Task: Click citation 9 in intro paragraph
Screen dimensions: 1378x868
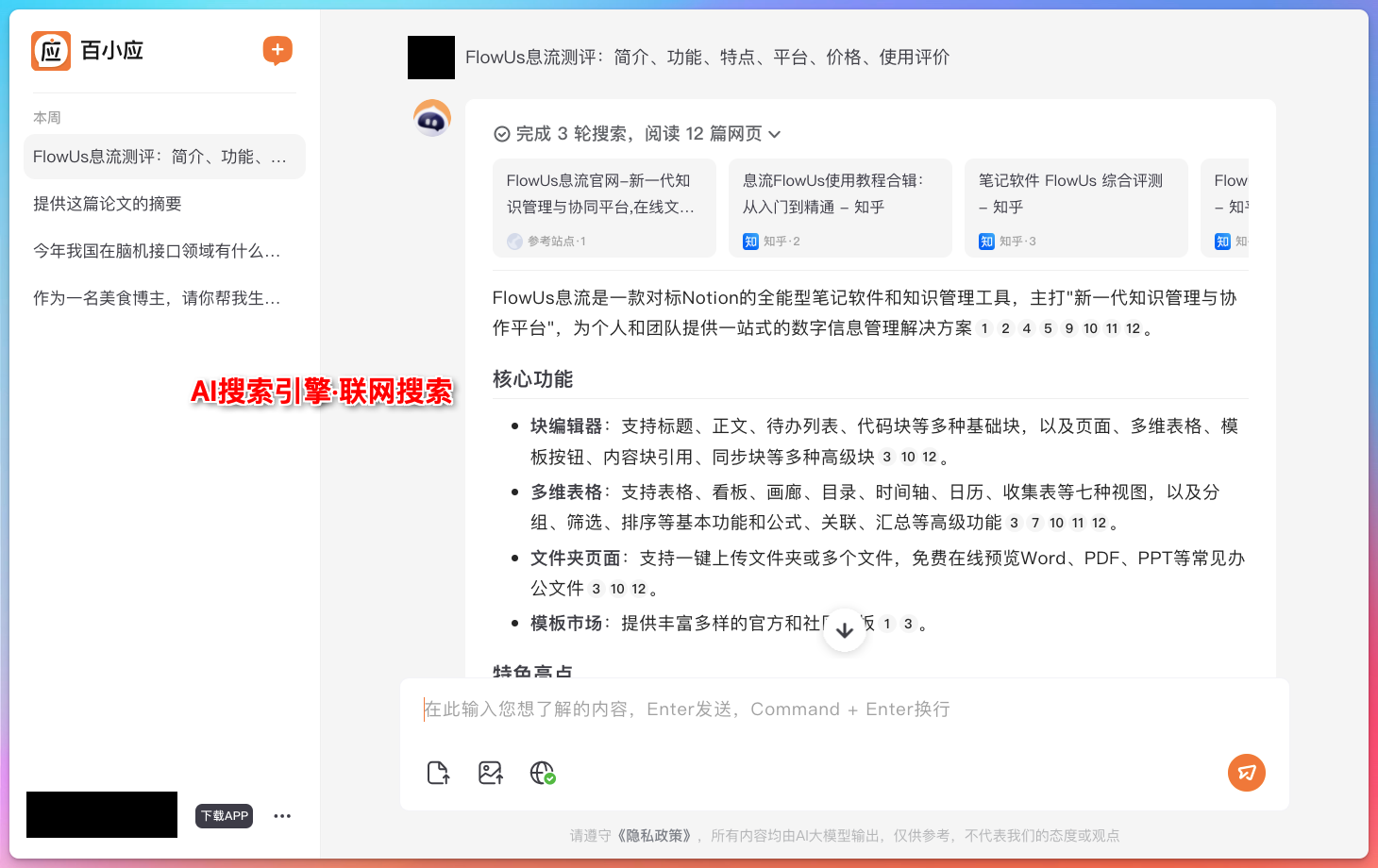Action: click(x=1069, y=328)
